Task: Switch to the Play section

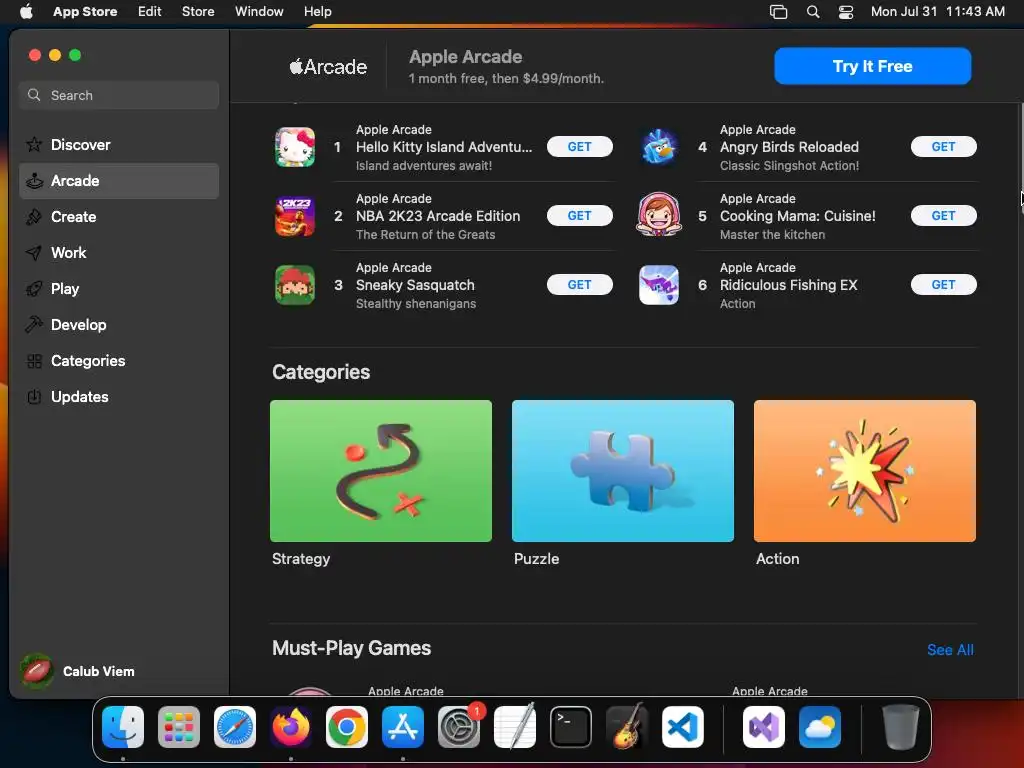Action: click(x=119, y=289)
